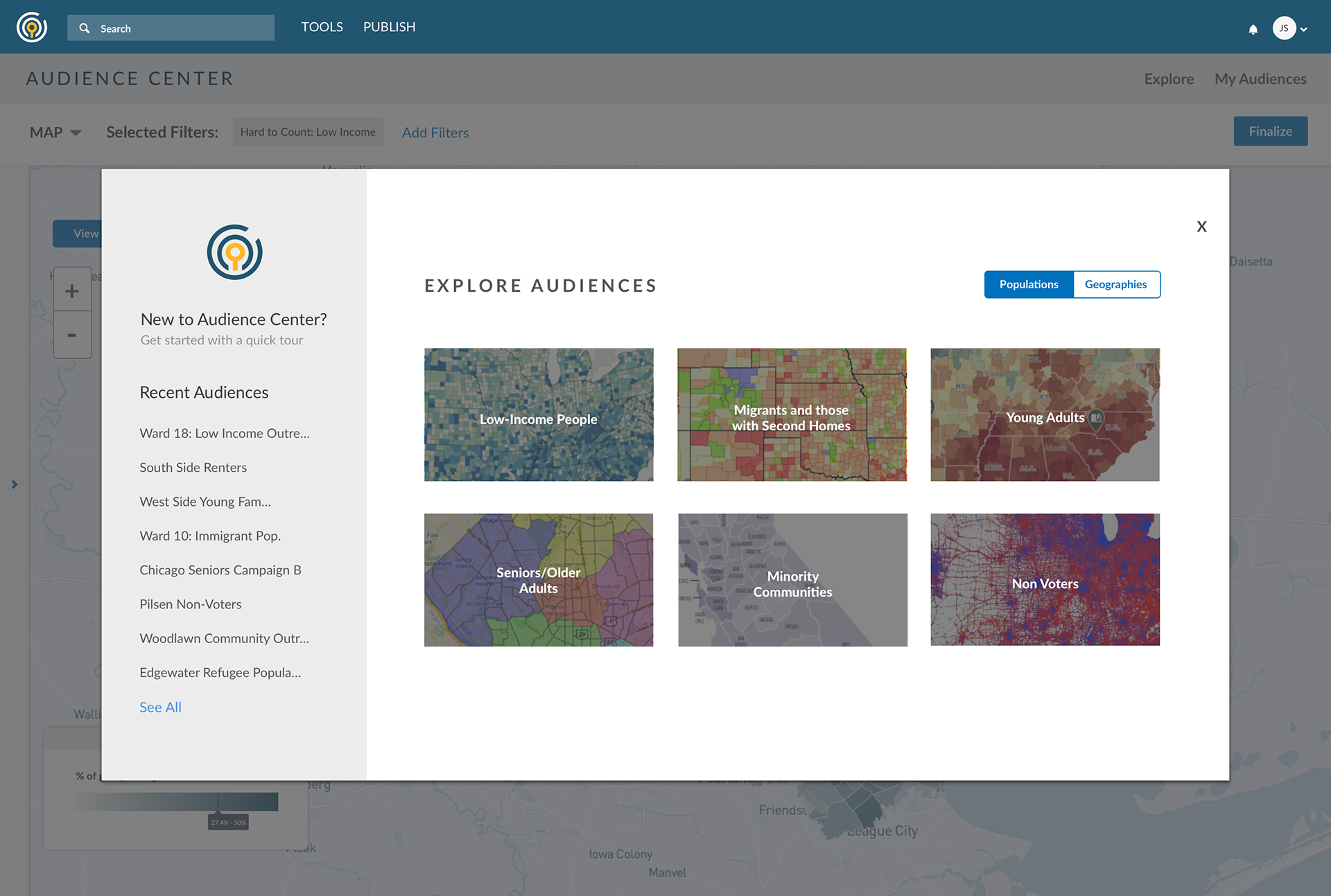Image resolution: width=1331 pixels, height=896 pixels.
Task: Open recent audience Chicago Seniors Campaign B
Action: pyautogui.click(x=220, y=570)
